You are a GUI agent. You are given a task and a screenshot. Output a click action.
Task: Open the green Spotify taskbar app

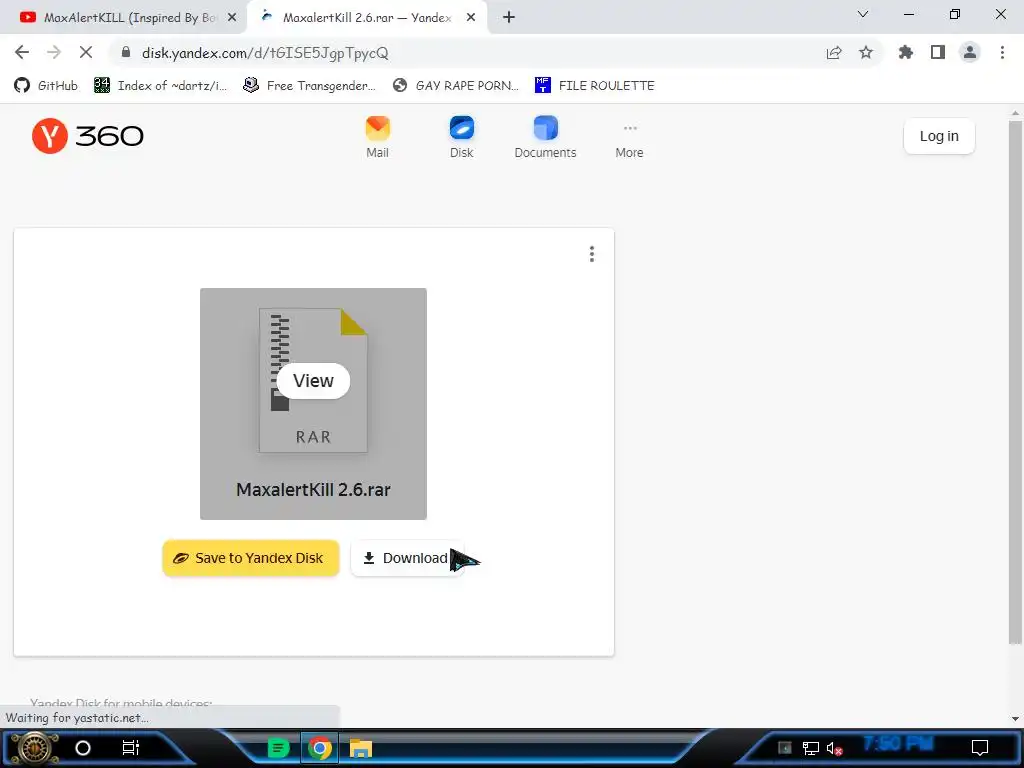[279, 748]
